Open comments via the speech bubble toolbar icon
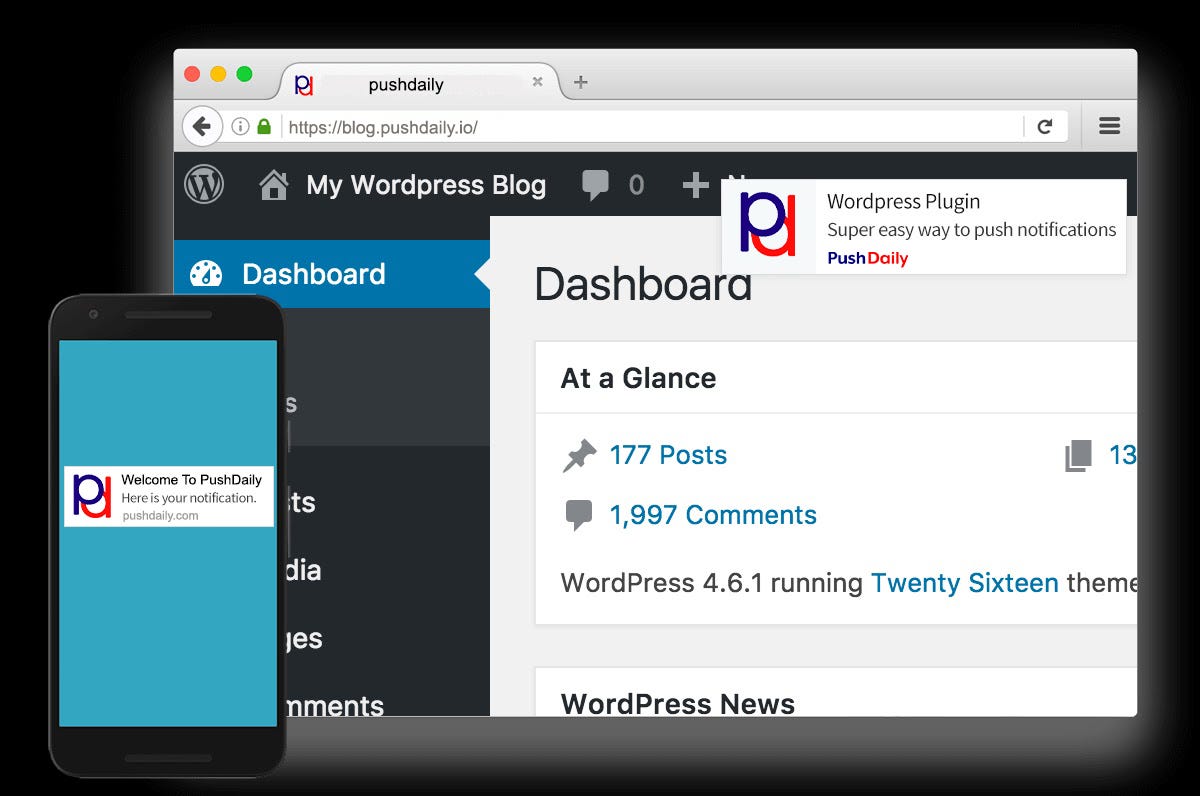The image size is (1200, 796). click(596, 185)
